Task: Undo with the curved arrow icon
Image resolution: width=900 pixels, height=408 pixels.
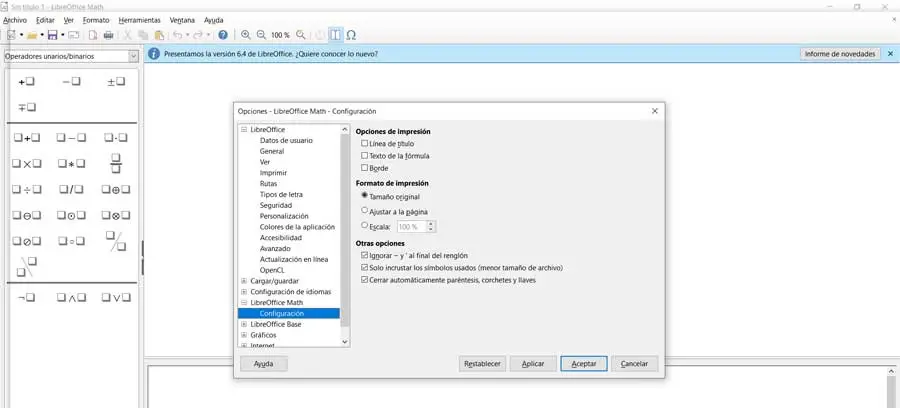Action: [x=177, y=36]
